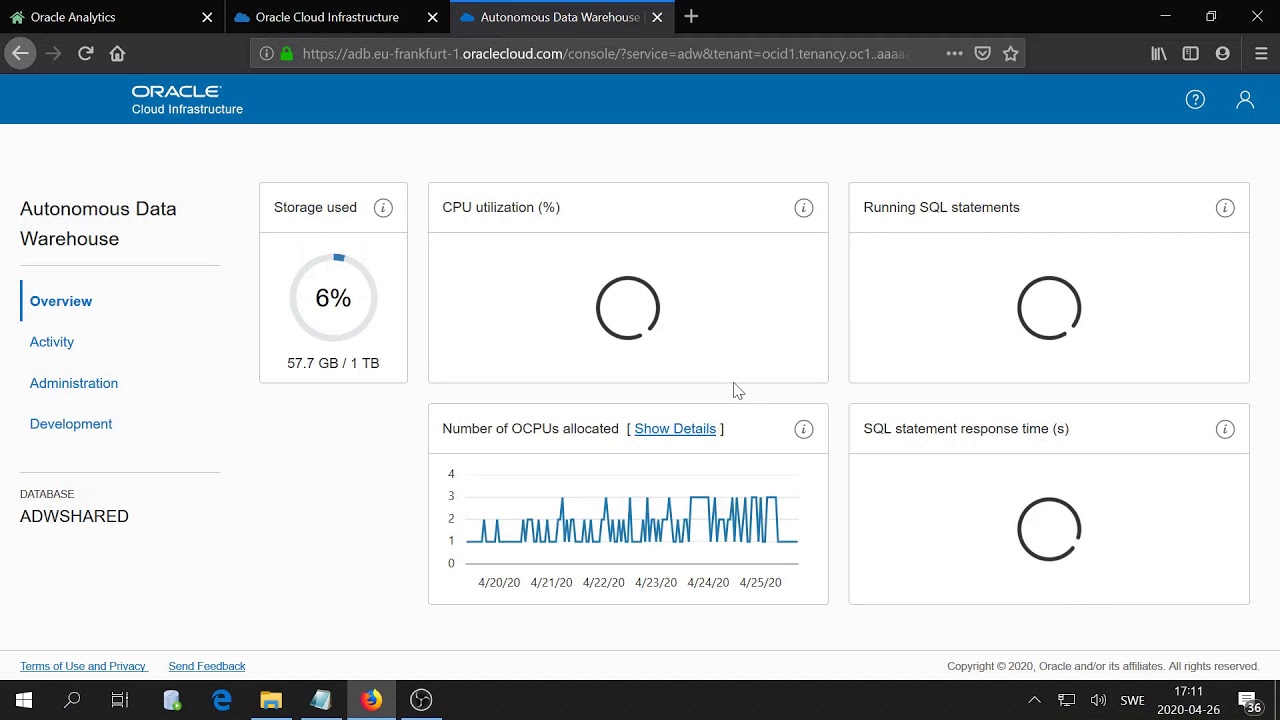Go back with the browser back arrow
Screen dimensions: 1280x720
(x=20, y=53)
